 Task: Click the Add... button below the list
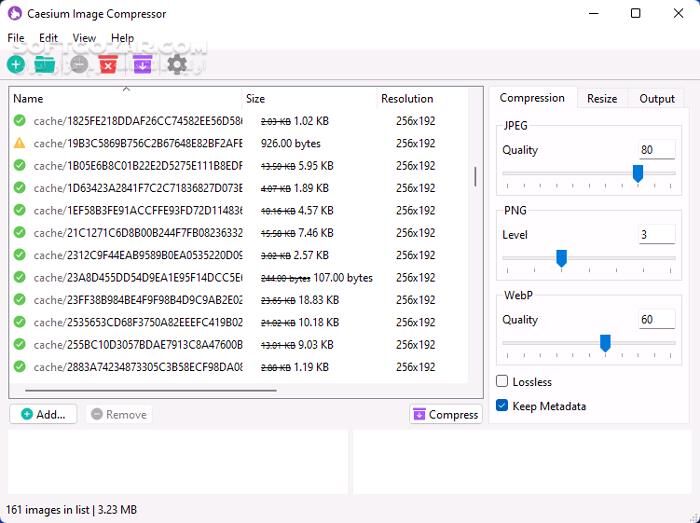[x=43, y=414]
